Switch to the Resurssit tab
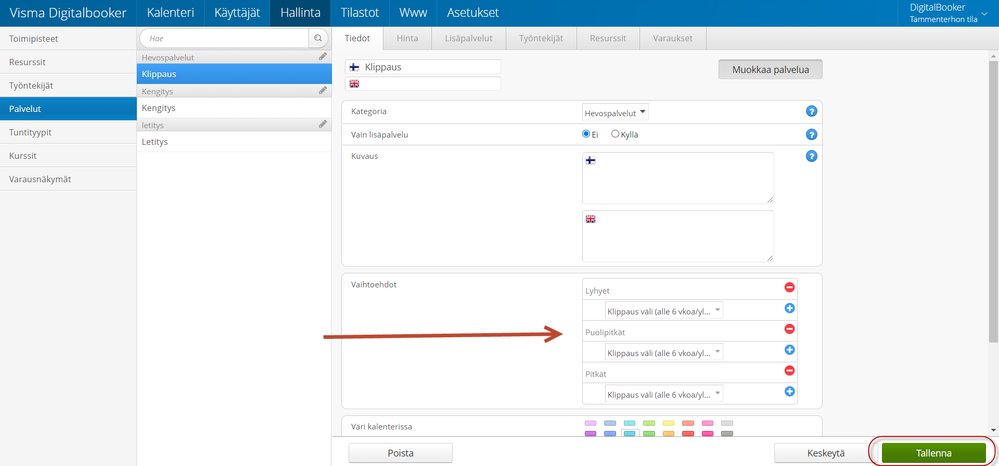This screenshot has width=999, height=466. (608, 38)
